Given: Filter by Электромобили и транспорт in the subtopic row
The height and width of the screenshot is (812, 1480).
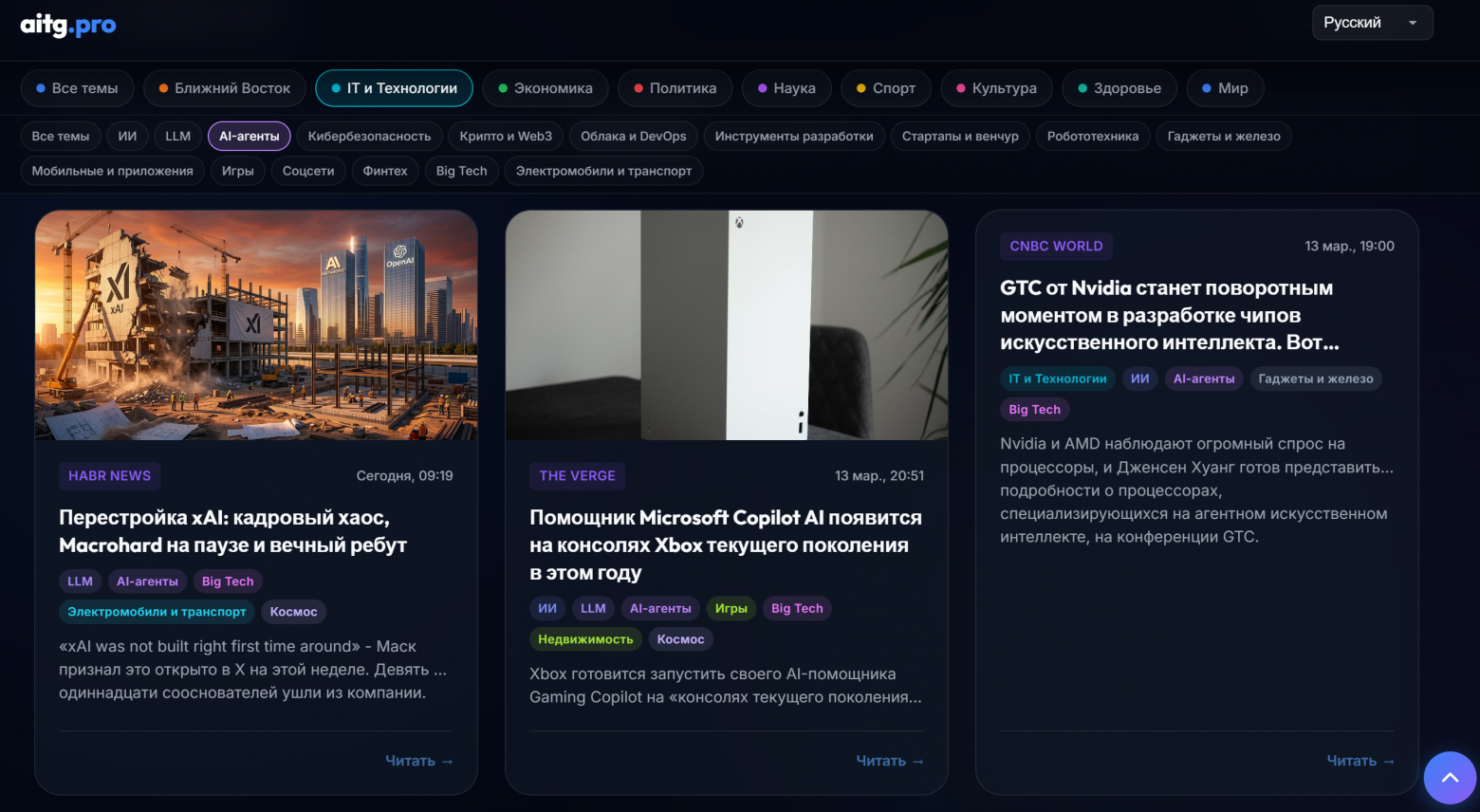Looking at the screenshot, I should 603,171.
